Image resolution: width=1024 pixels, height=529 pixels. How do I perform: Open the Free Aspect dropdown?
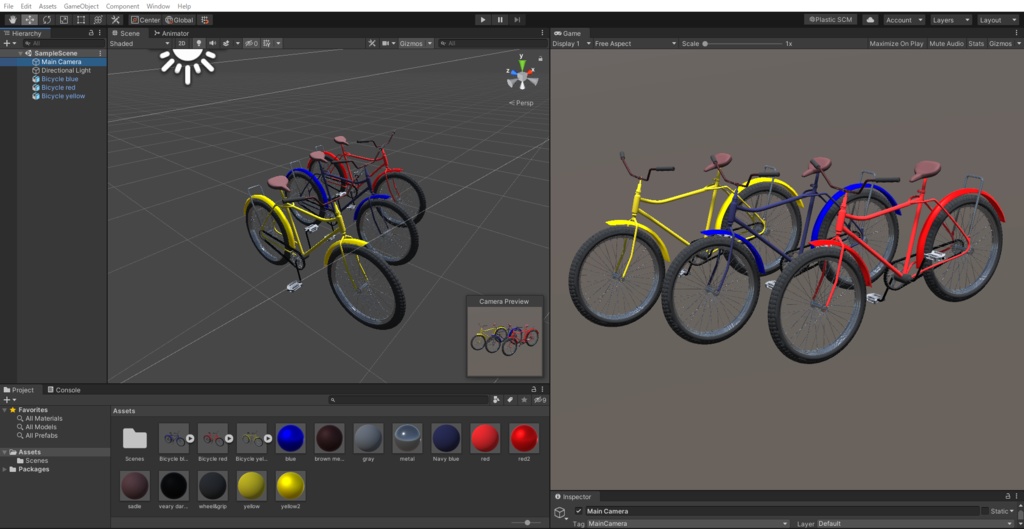pyautogui.click(x=635, y=43)
